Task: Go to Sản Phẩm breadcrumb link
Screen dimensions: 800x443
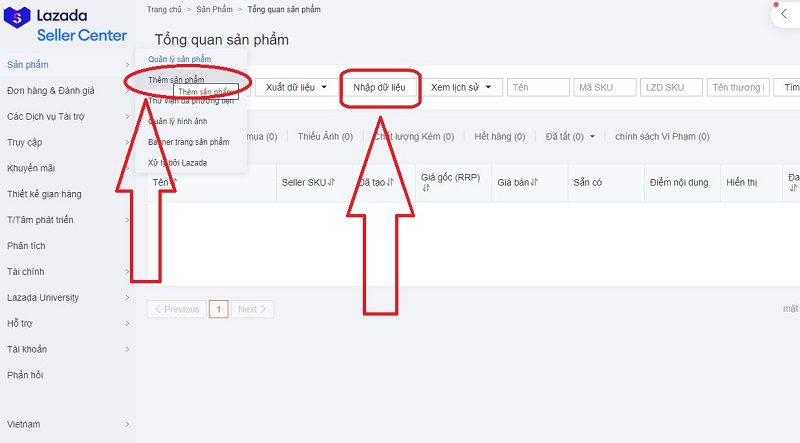Action: (x=214, y=9)
